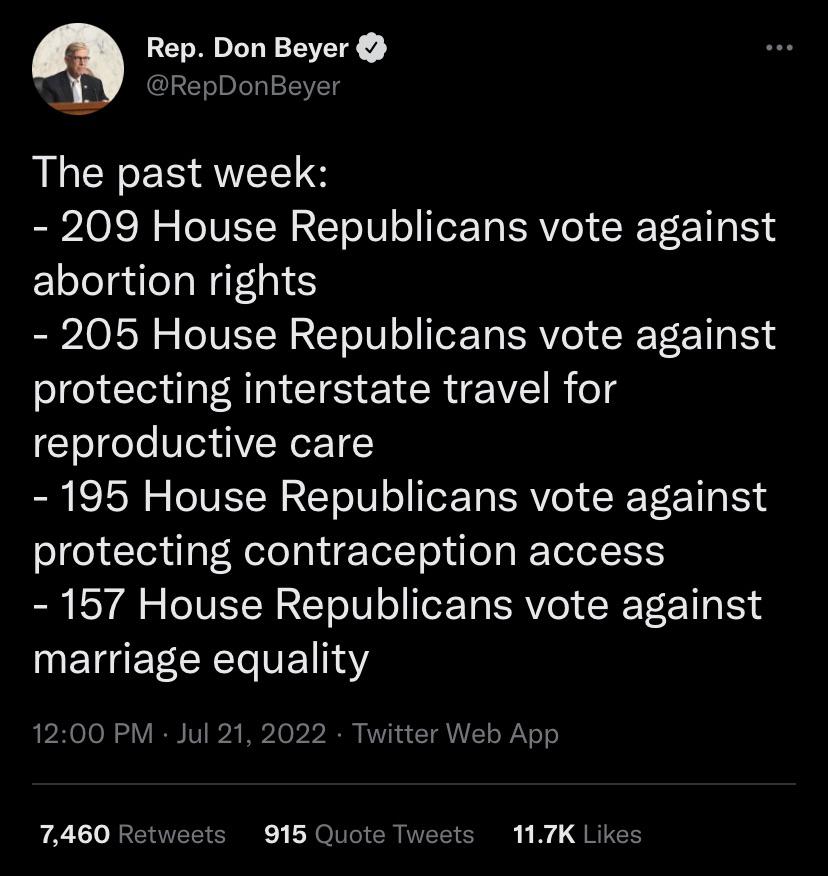This screenshot has height=876, width=828.
Task: Click the "205 House Republicans" tweet line
Action: (405, 335)
